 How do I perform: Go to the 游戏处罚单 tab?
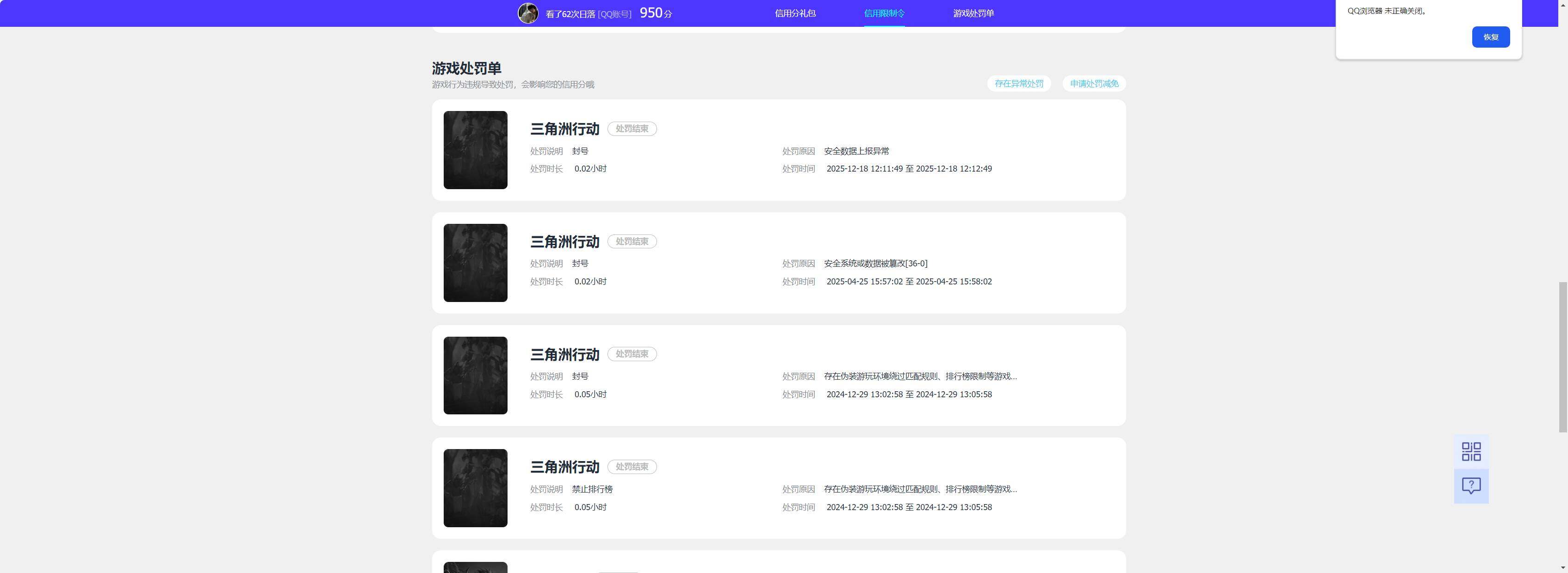973,13
